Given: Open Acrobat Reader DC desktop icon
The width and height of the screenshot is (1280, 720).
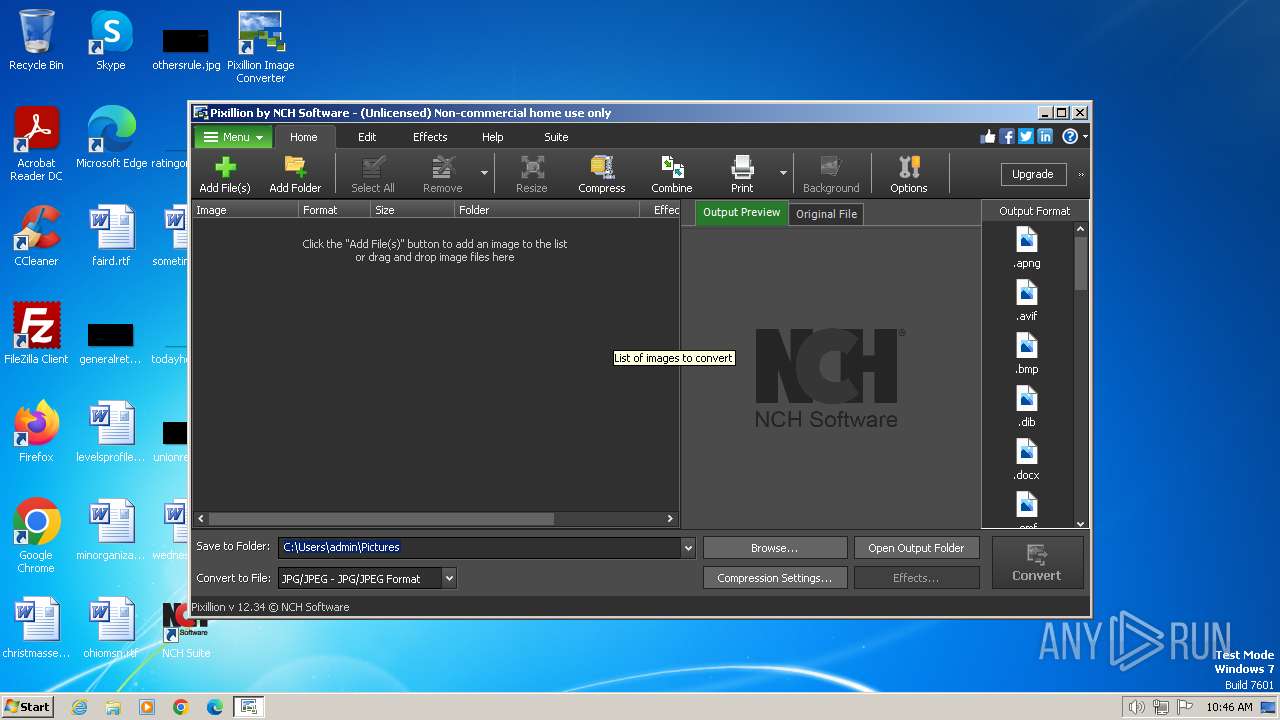Looking at the screenshot, I should coord(36,145).
